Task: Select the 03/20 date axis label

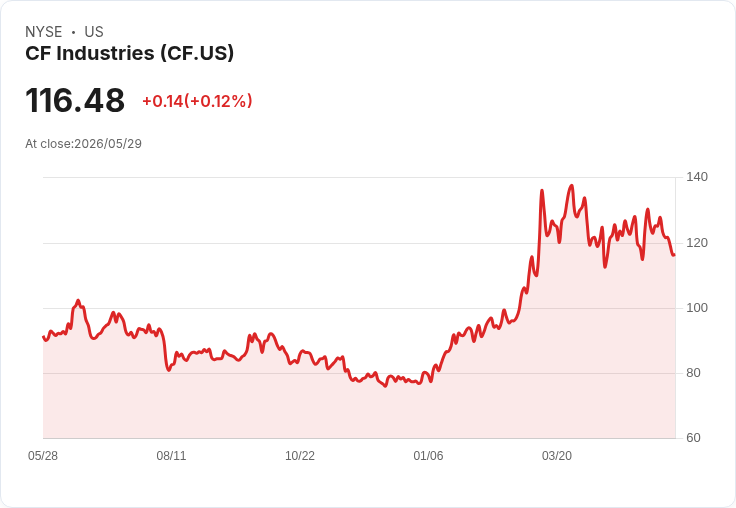Action: [x=557, y=456]
